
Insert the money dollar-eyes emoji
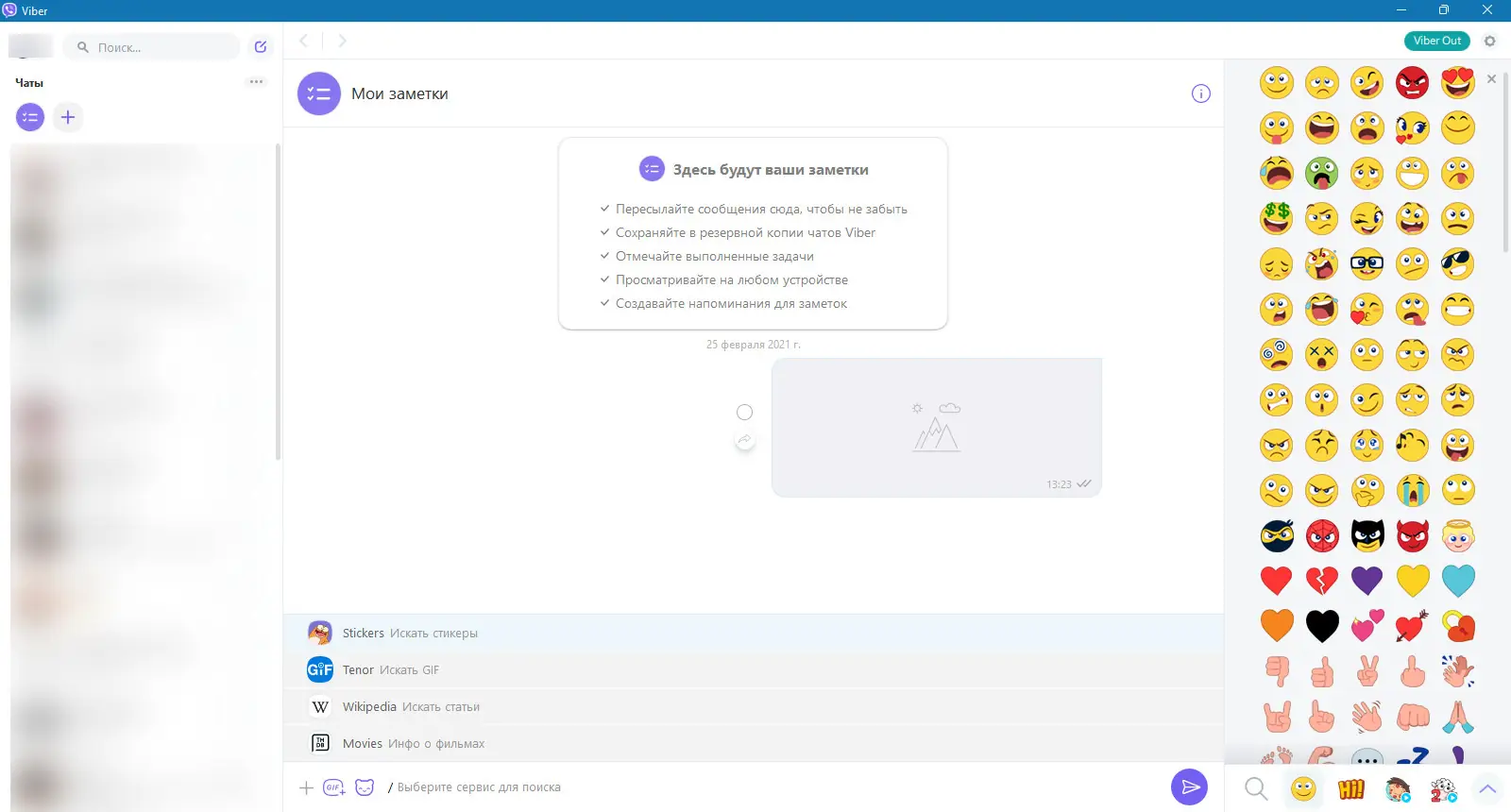tap(1277, 219)
